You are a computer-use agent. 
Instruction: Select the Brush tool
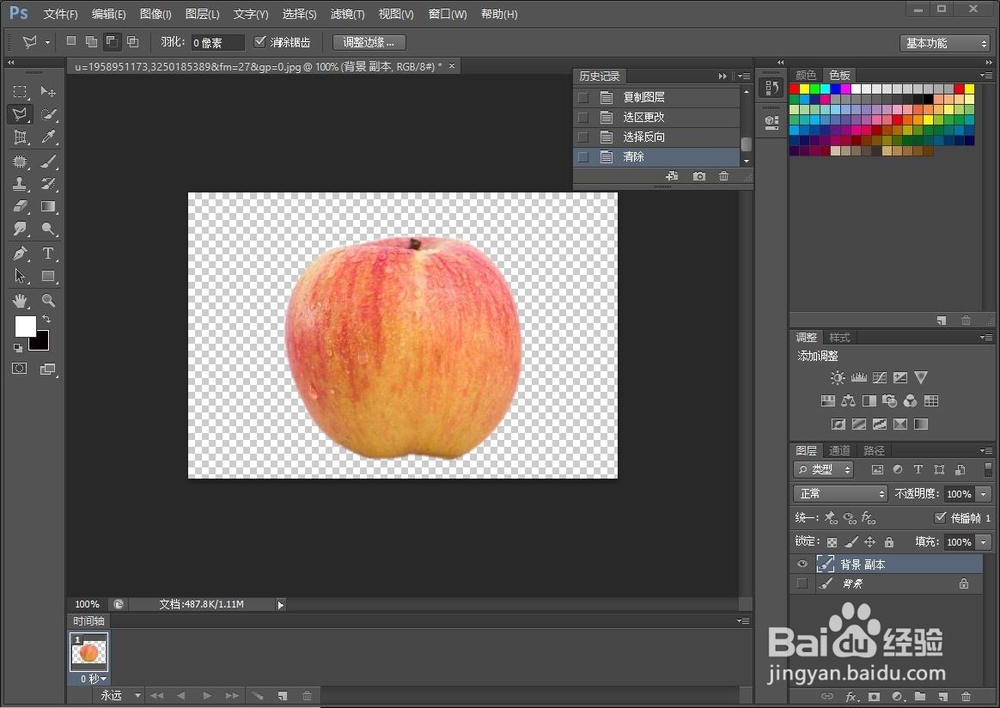[x=48, y=161]
